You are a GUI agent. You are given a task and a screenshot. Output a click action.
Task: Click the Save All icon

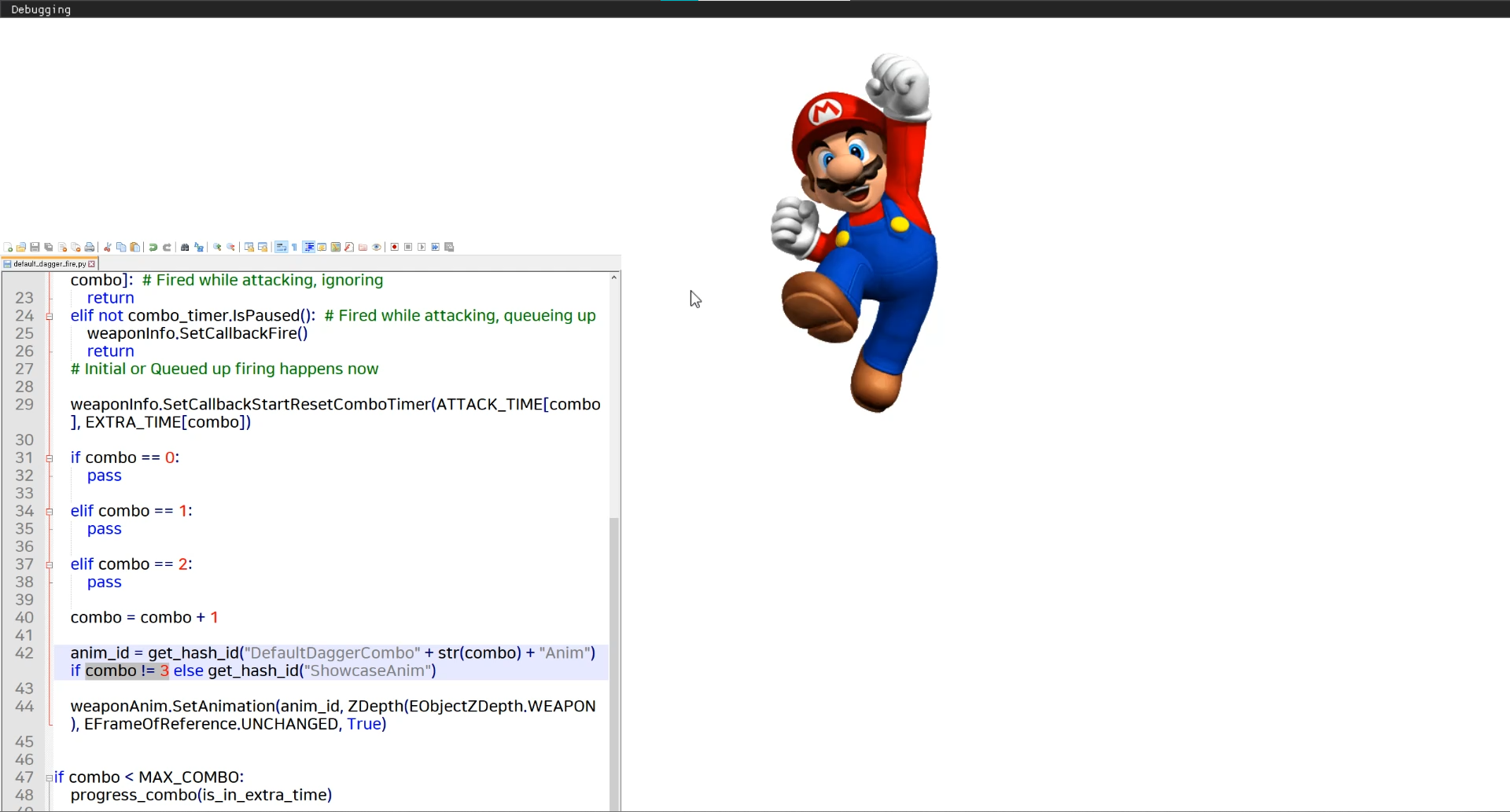49,248
